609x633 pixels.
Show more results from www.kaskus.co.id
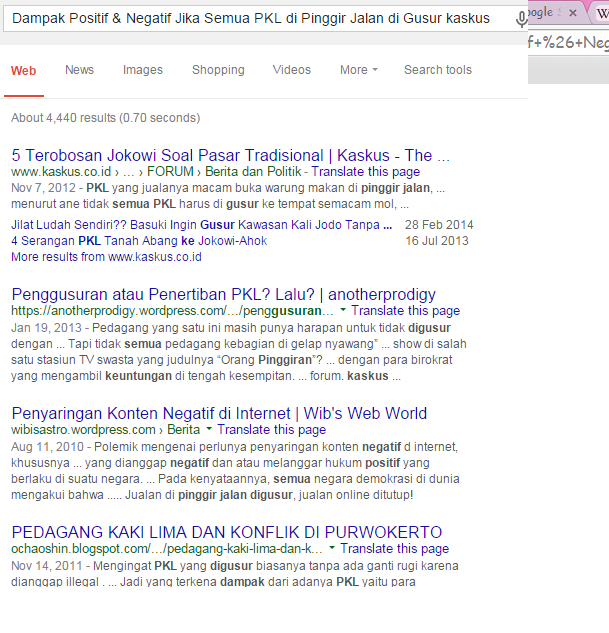[x=106, y=257]
